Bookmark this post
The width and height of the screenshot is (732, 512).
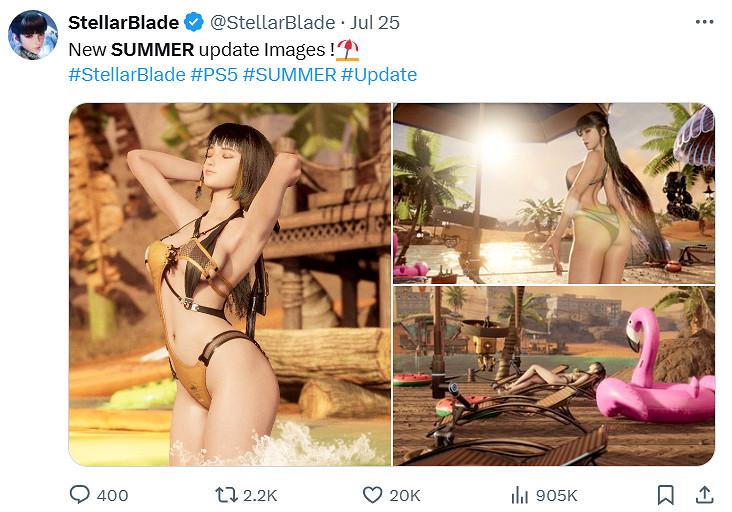[x=666, y=495]
